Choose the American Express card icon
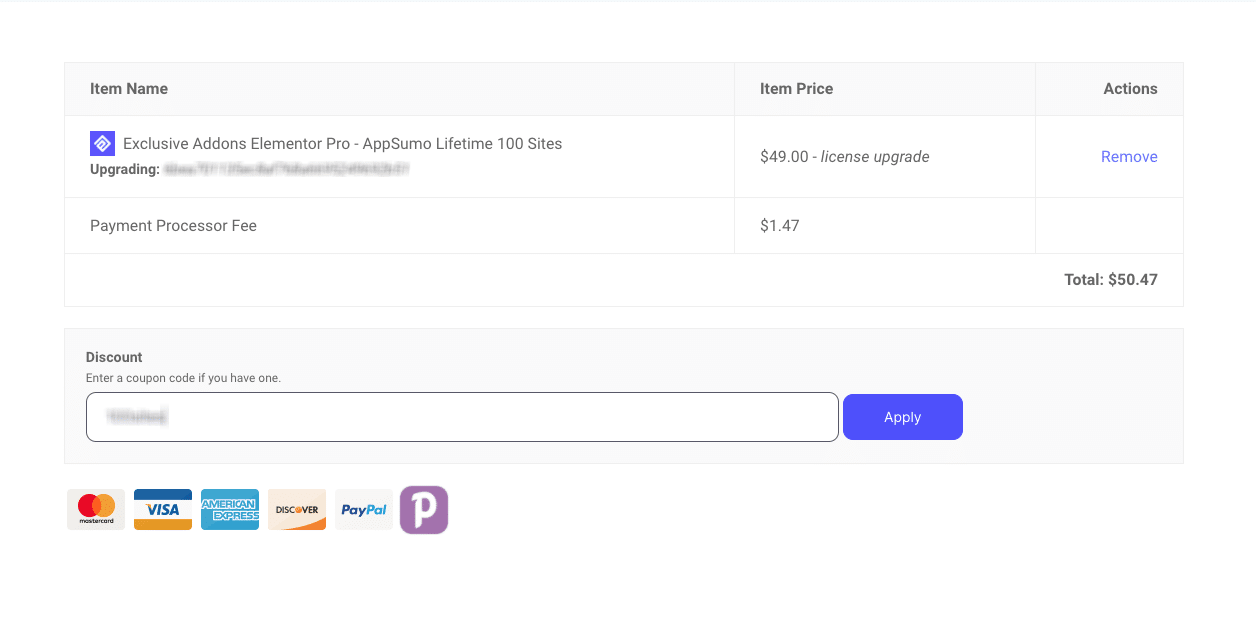The image size is (1256, 628). (x=230, y=510)
